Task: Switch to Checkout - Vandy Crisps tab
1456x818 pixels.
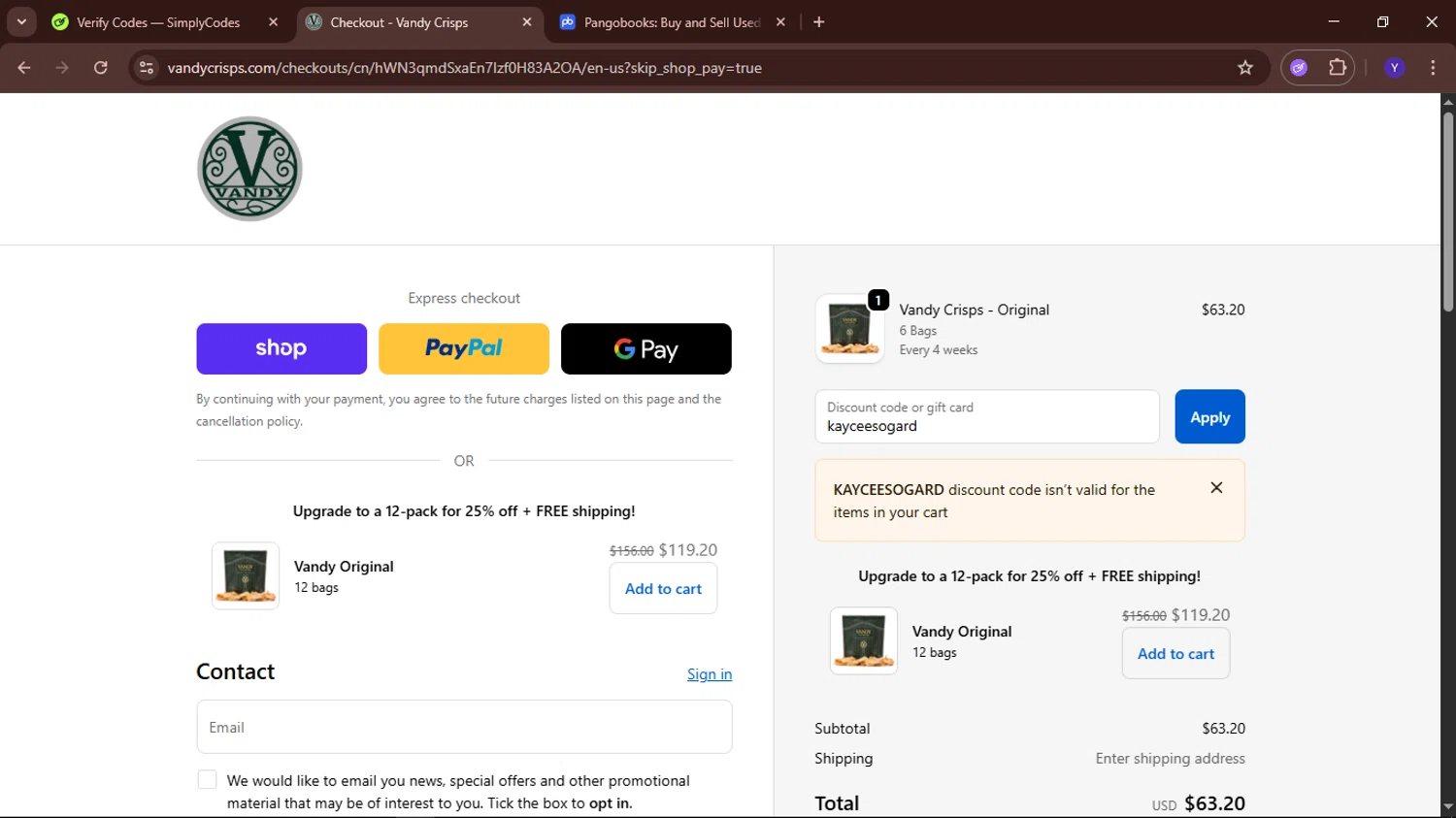Action: [417, 22]
